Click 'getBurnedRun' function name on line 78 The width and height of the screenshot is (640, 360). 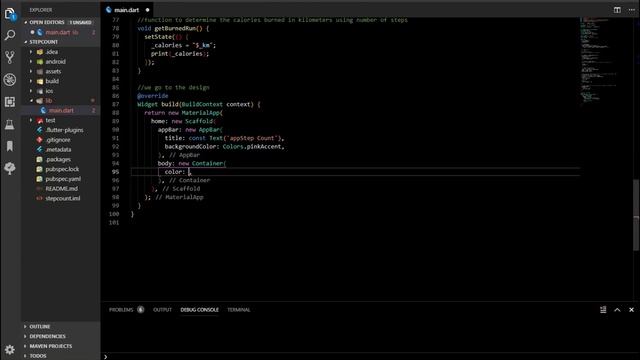coord(176,29)
